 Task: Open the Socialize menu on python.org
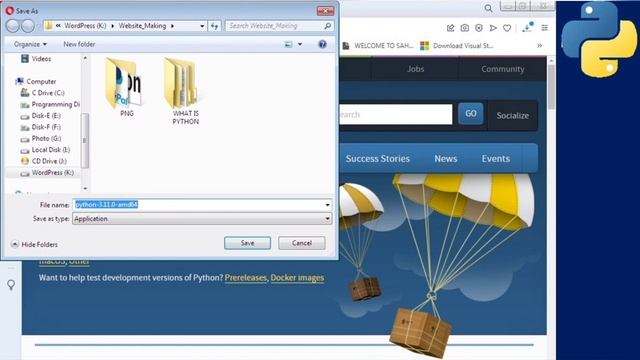pyautogui.click(x=513, y=116)
